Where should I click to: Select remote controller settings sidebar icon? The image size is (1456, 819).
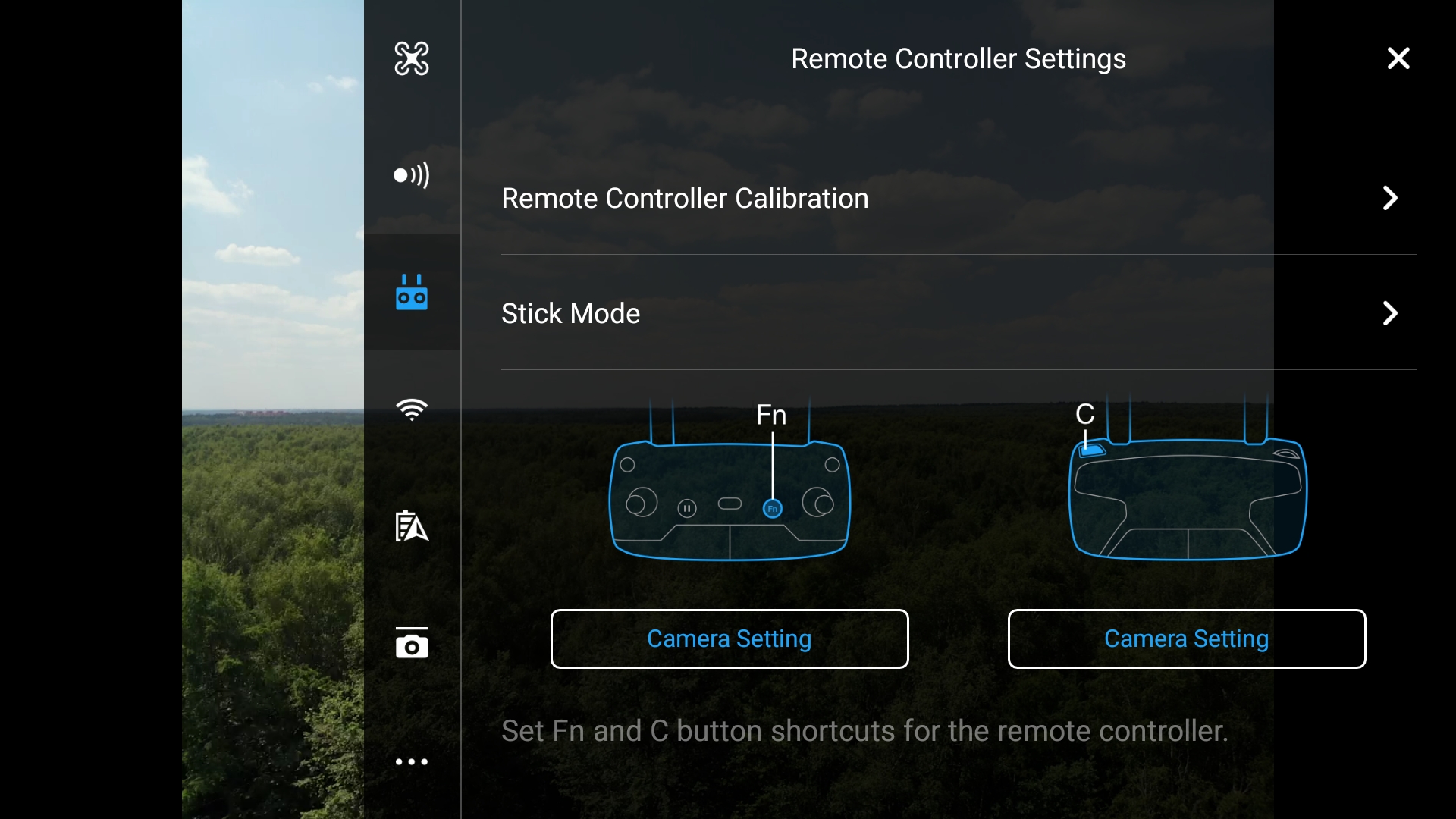click(412, 292)
